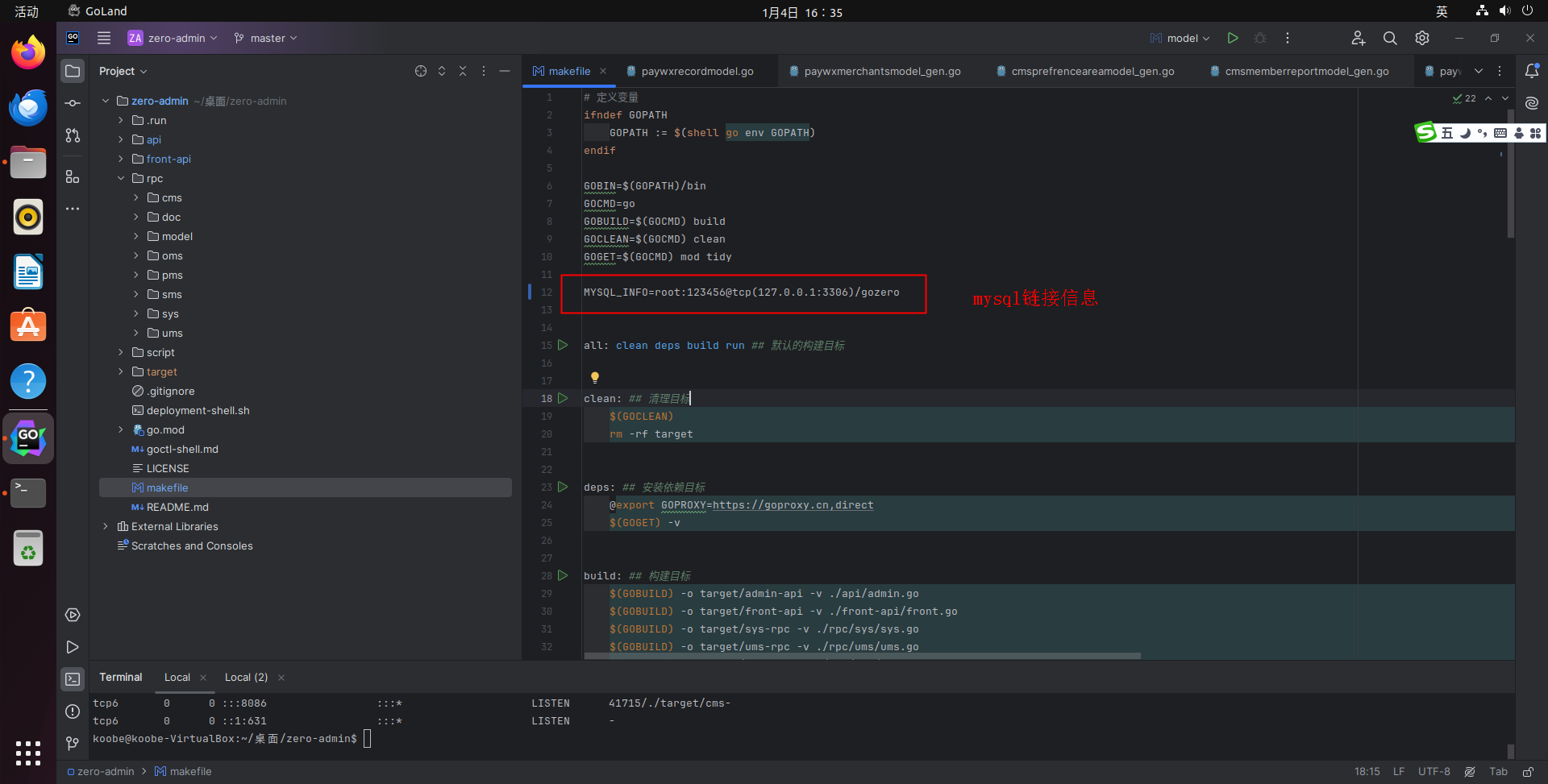Viewport: 1548px width, 784px height.
Task: Click UTF-8 encoding in status bar
Action: 1434,771
